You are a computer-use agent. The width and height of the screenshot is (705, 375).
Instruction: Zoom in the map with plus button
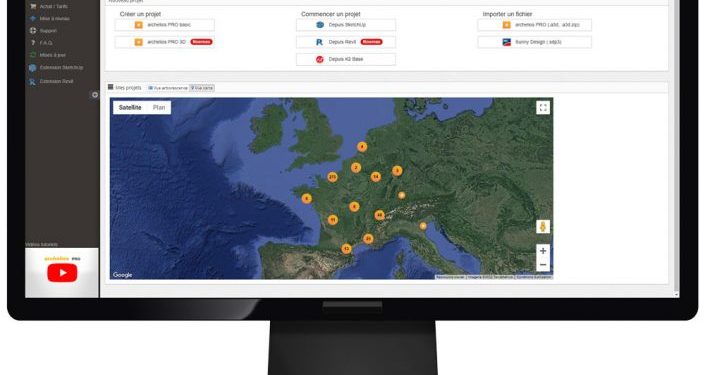tap(543, 251)
